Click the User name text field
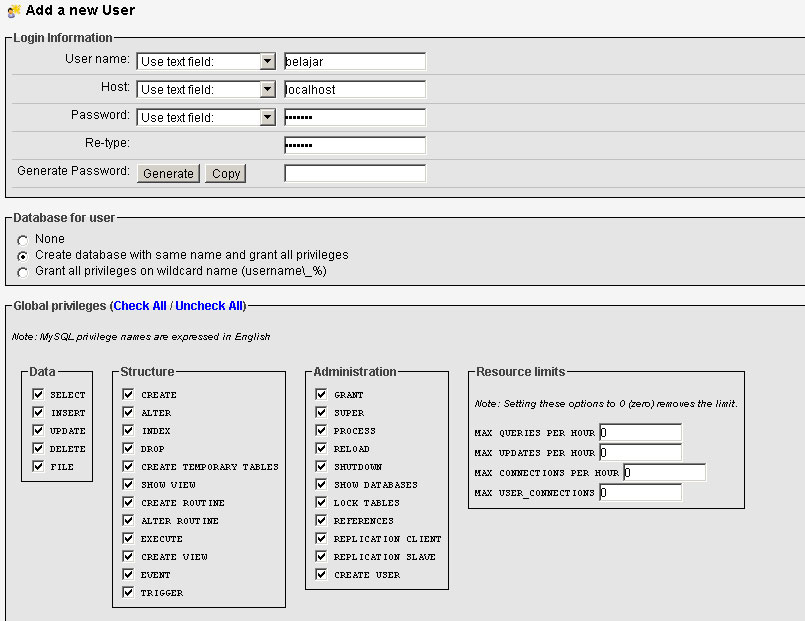The width and height of the screenshot is (805, 621). pyautogui.click(x=355, y=61)
